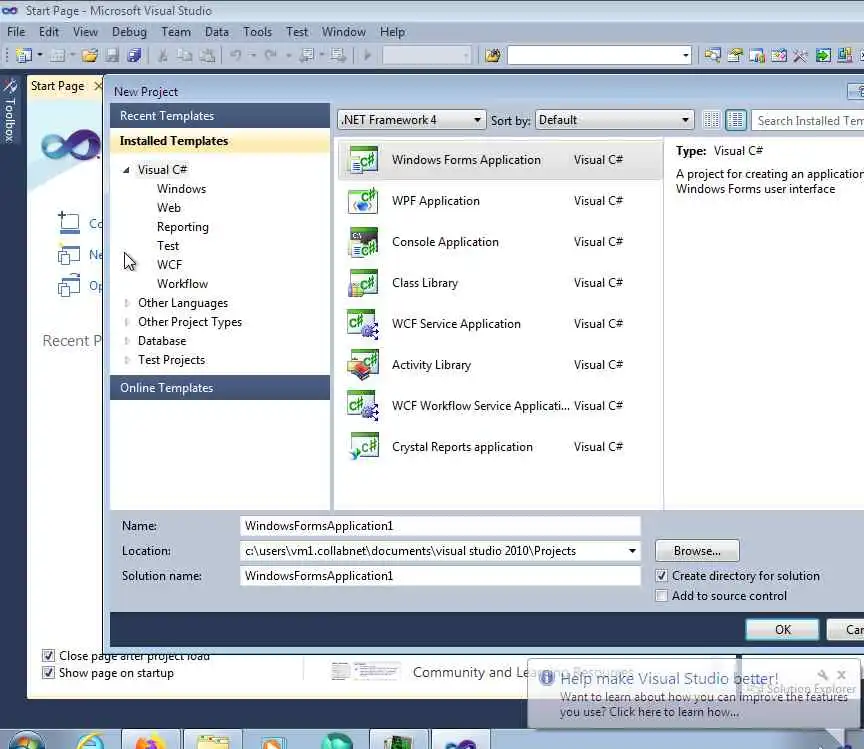Click the Save toolbar icon
864x749 pixels.
point(112,55)
